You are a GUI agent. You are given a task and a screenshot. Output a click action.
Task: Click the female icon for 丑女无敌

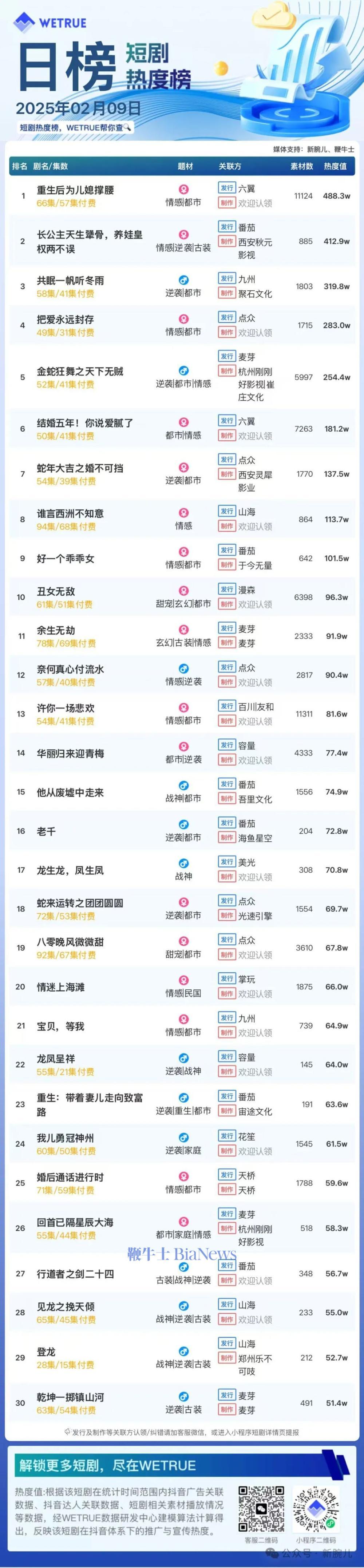point(183,591)
